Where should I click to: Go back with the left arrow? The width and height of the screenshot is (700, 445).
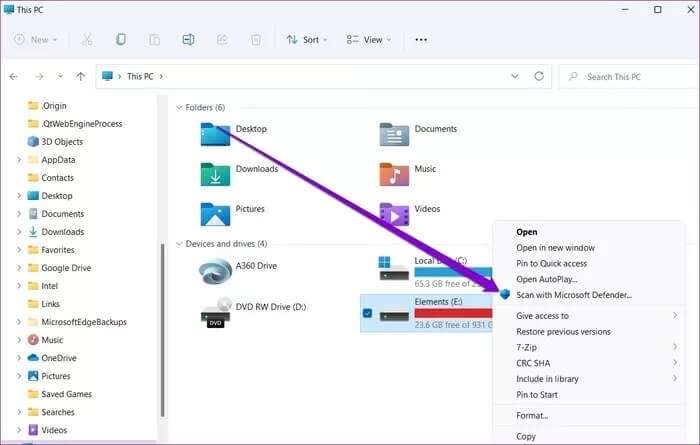pos(13,77)
